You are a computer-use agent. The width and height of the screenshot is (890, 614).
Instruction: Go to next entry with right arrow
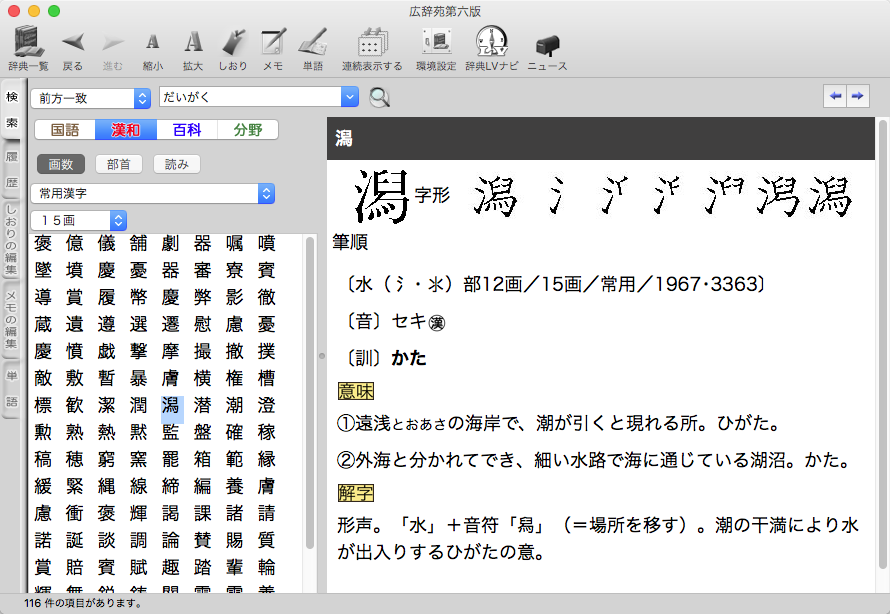(858, 96)
